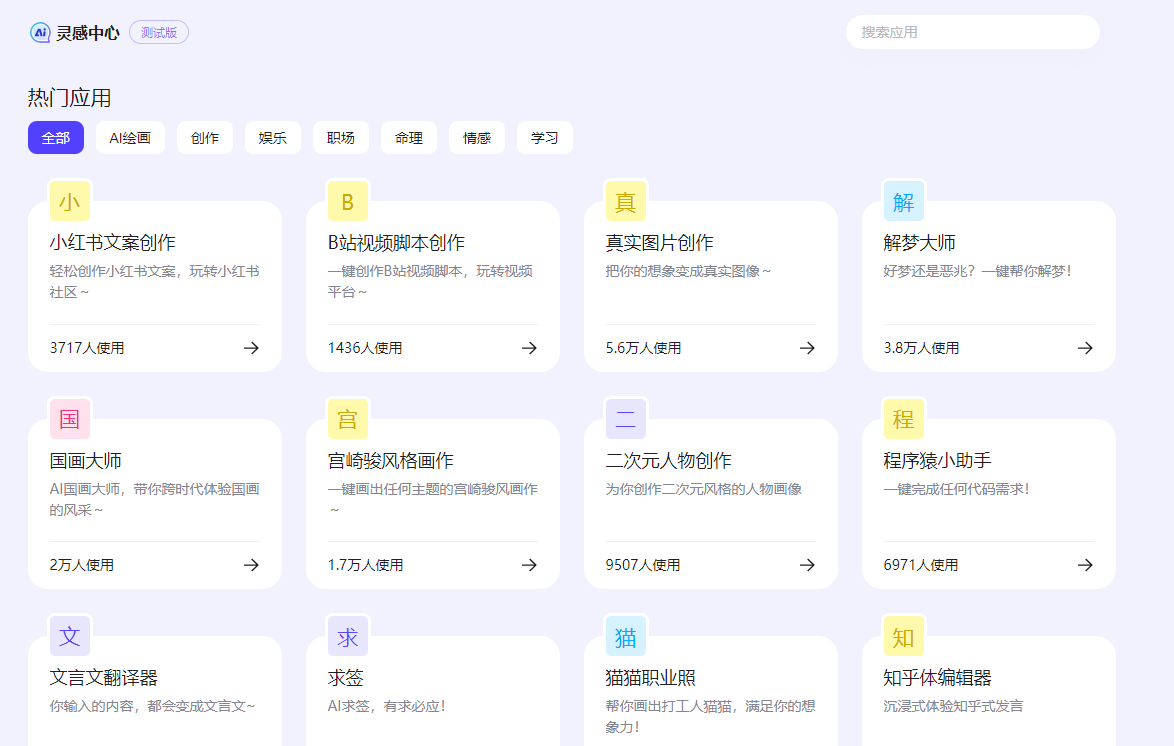Click the 1.7万人使用 usage count
1174x746 pixels.
click(365, 565)
